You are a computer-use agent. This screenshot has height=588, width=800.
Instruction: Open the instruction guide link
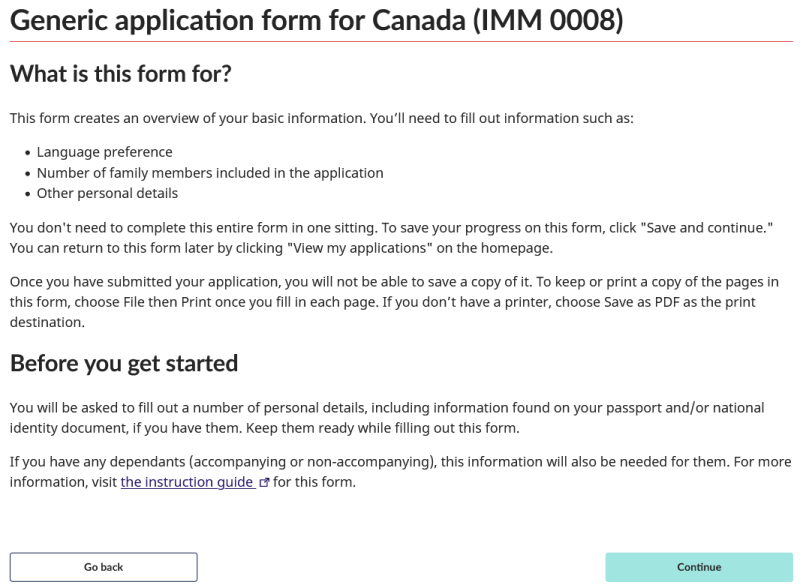click(x=186, y=482)
